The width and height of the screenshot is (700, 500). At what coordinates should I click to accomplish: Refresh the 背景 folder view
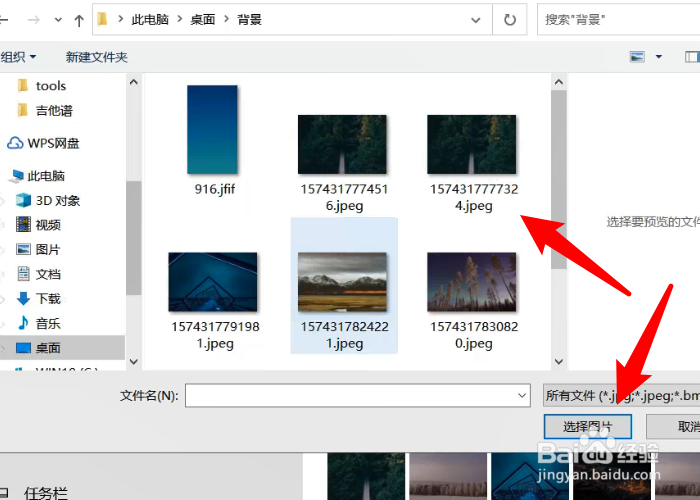509,20
